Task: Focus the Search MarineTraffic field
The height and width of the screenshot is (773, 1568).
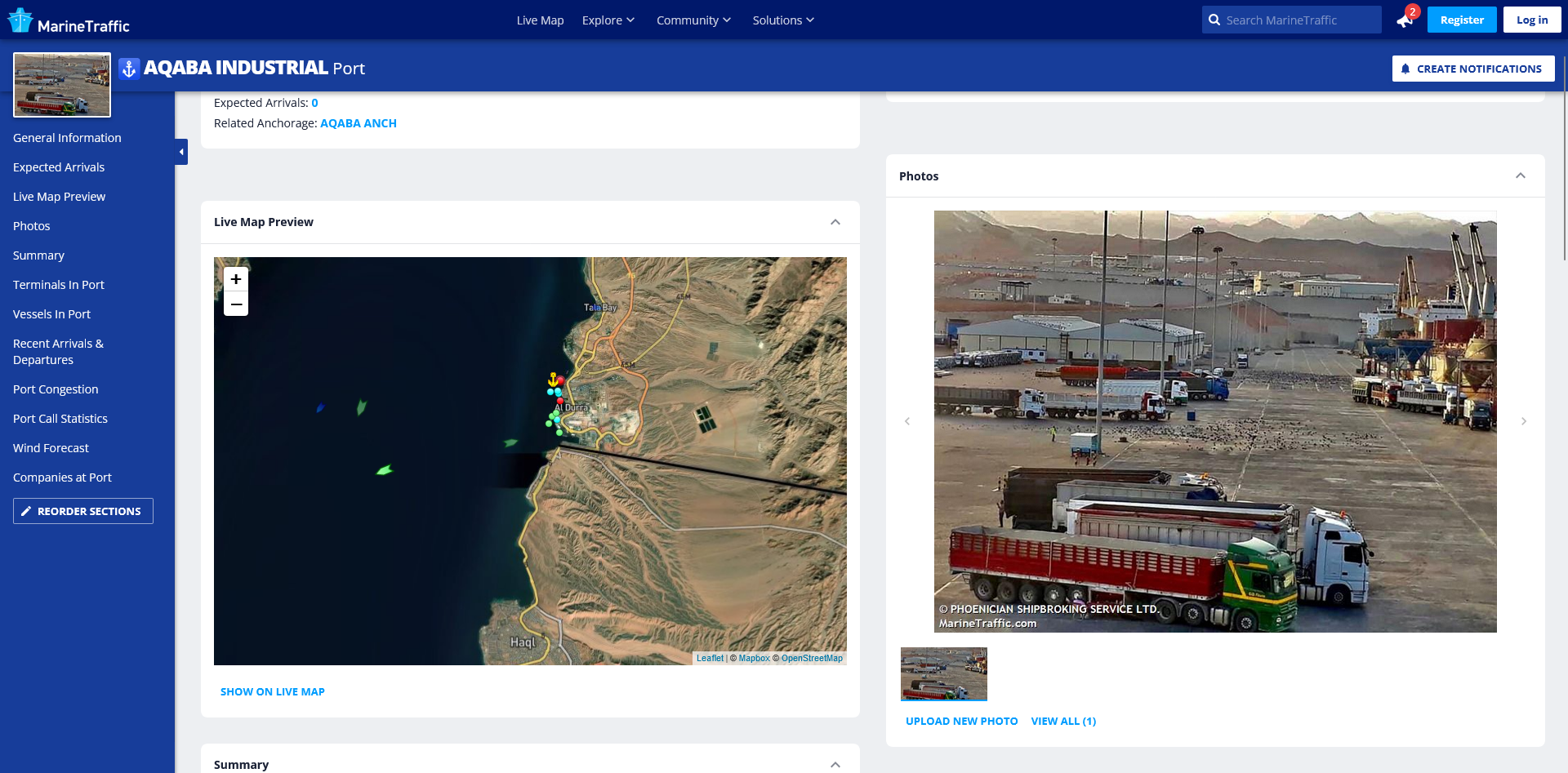Action: tap(1292, 20)
